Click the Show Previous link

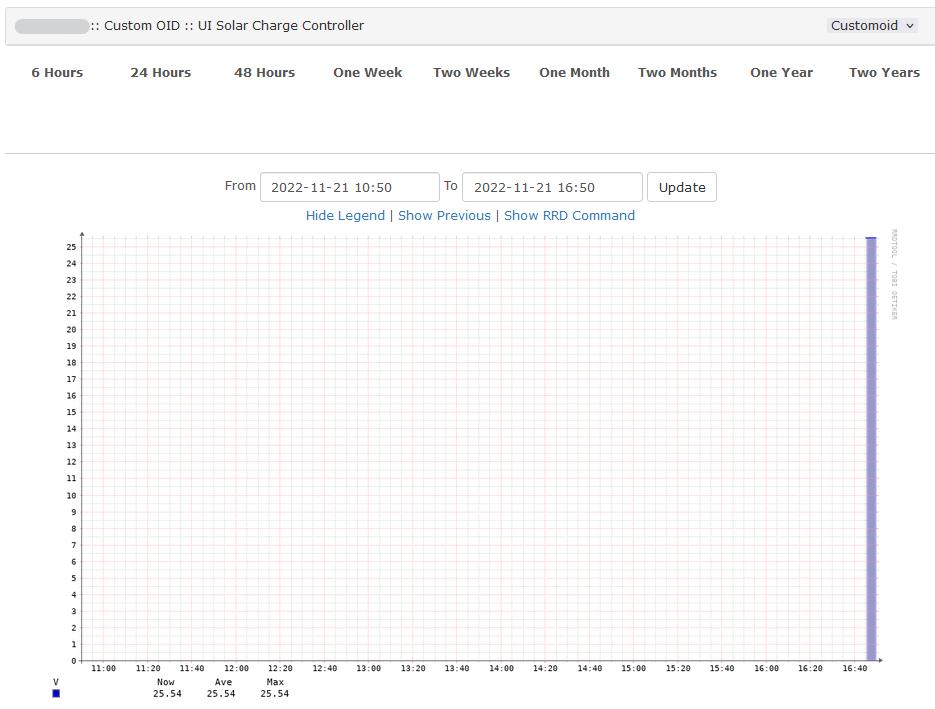[444, 215]
